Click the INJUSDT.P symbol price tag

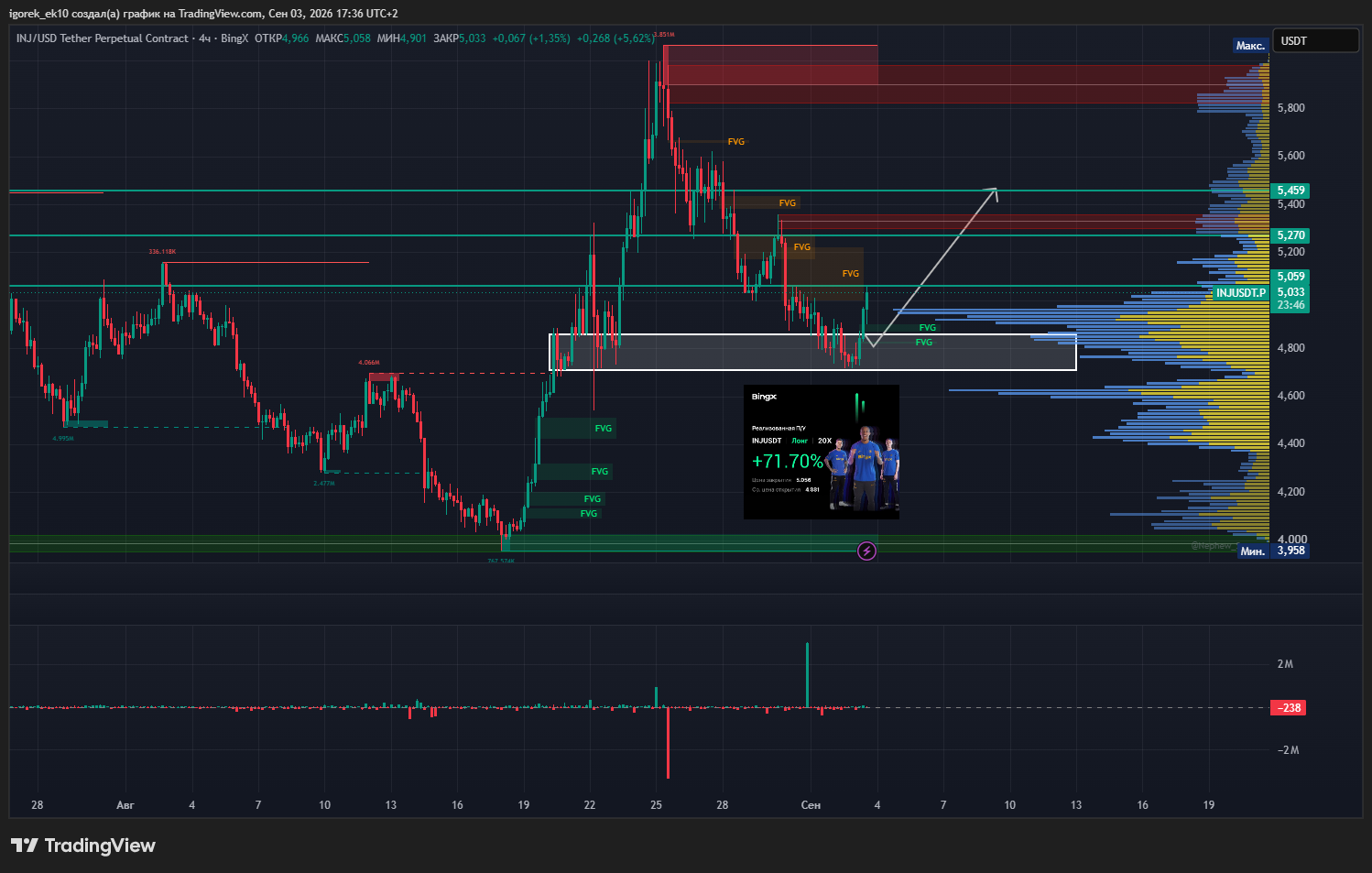[1241, 293]
